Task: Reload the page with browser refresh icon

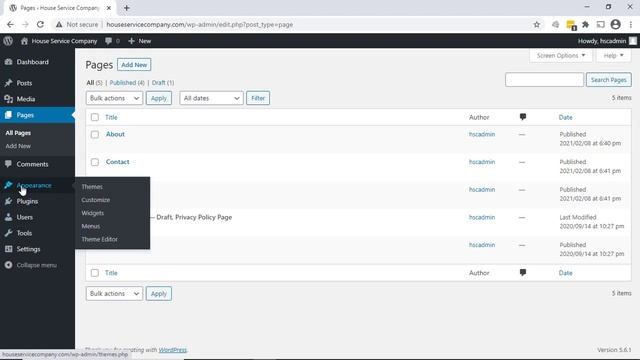Action: tap(40, 24)
